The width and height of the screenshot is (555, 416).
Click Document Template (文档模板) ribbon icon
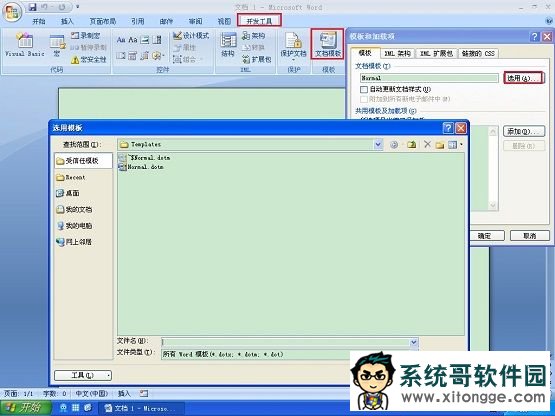point(328,44)
